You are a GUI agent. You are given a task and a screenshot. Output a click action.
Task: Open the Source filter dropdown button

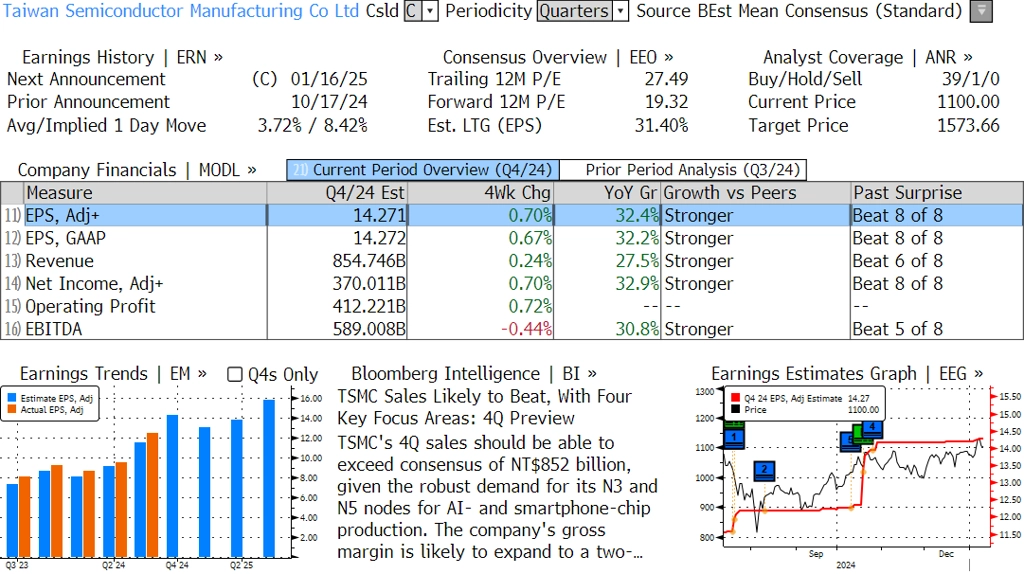tap(981, 11)
